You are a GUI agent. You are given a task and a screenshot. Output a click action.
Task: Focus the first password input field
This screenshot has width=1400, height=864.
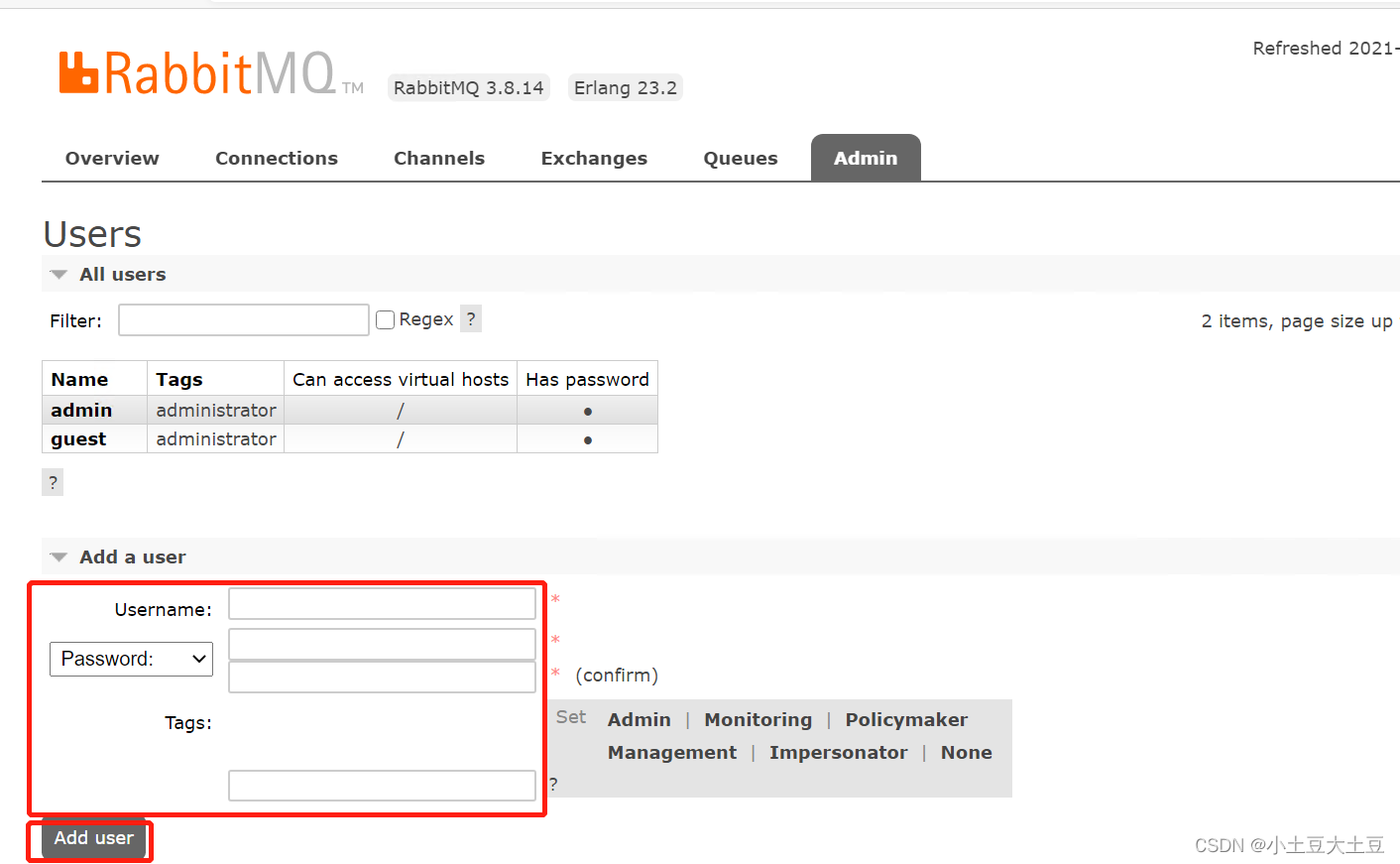382,644
